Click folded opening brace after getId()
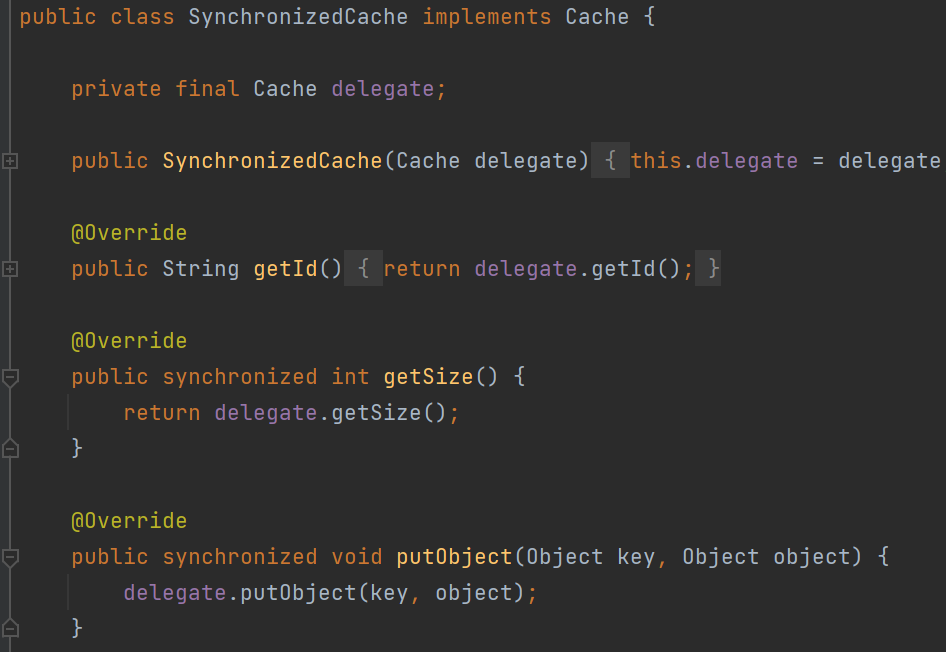Screen dimensions: 946x652 364,269
